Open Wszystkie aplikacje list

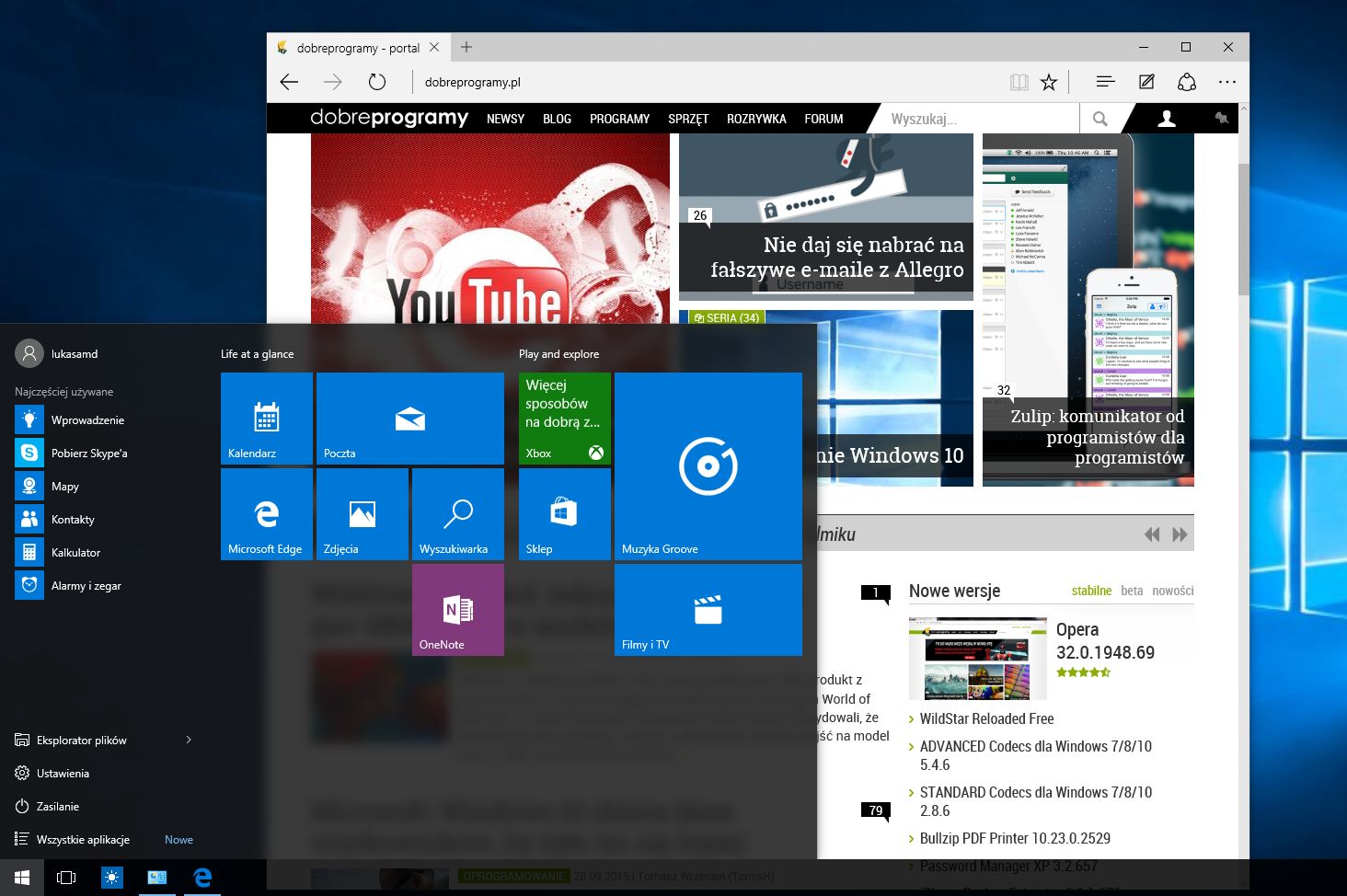point(83,839)
